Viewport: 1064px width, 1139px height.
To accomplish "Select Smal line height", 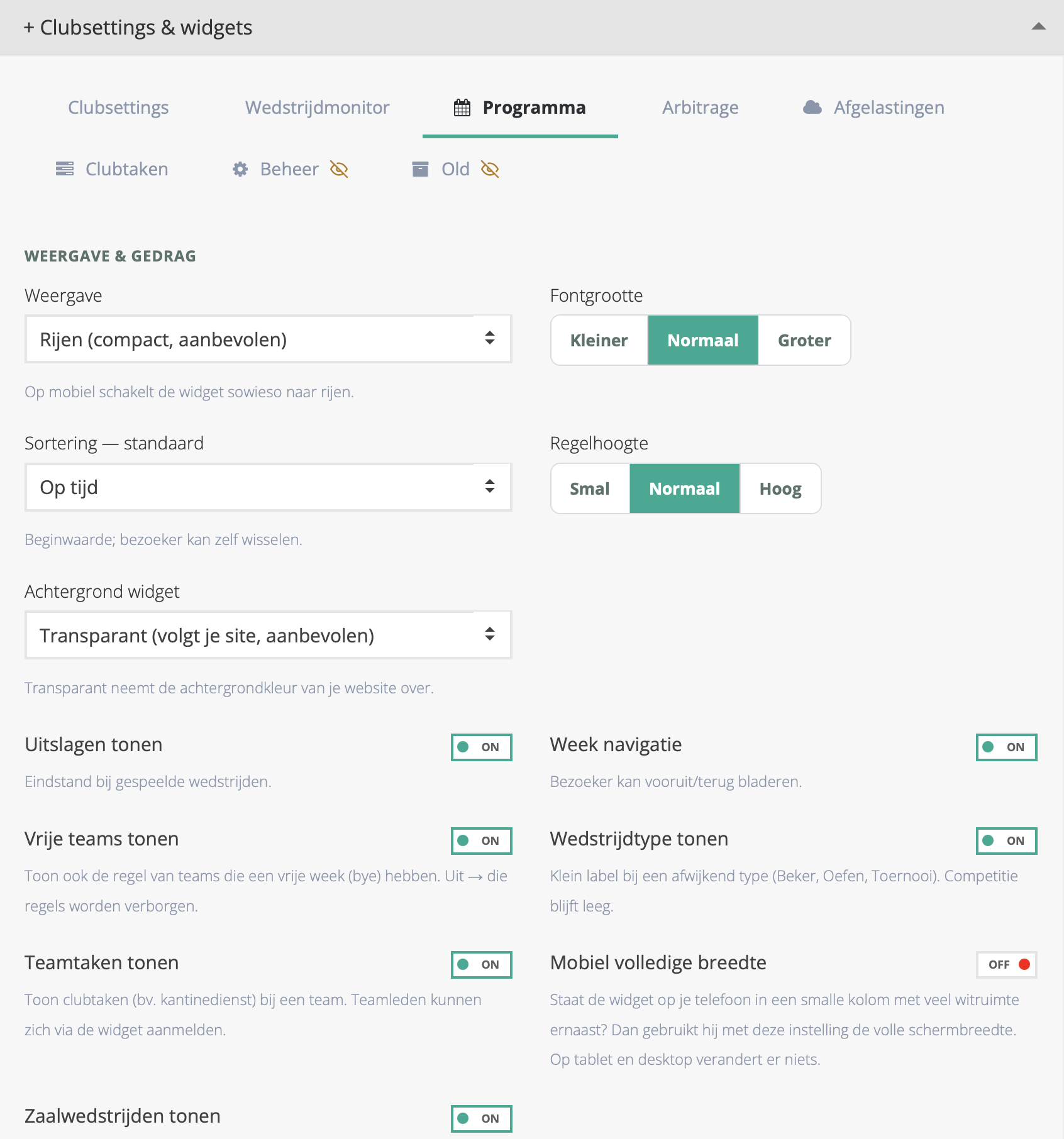I will tap(590, 488).
